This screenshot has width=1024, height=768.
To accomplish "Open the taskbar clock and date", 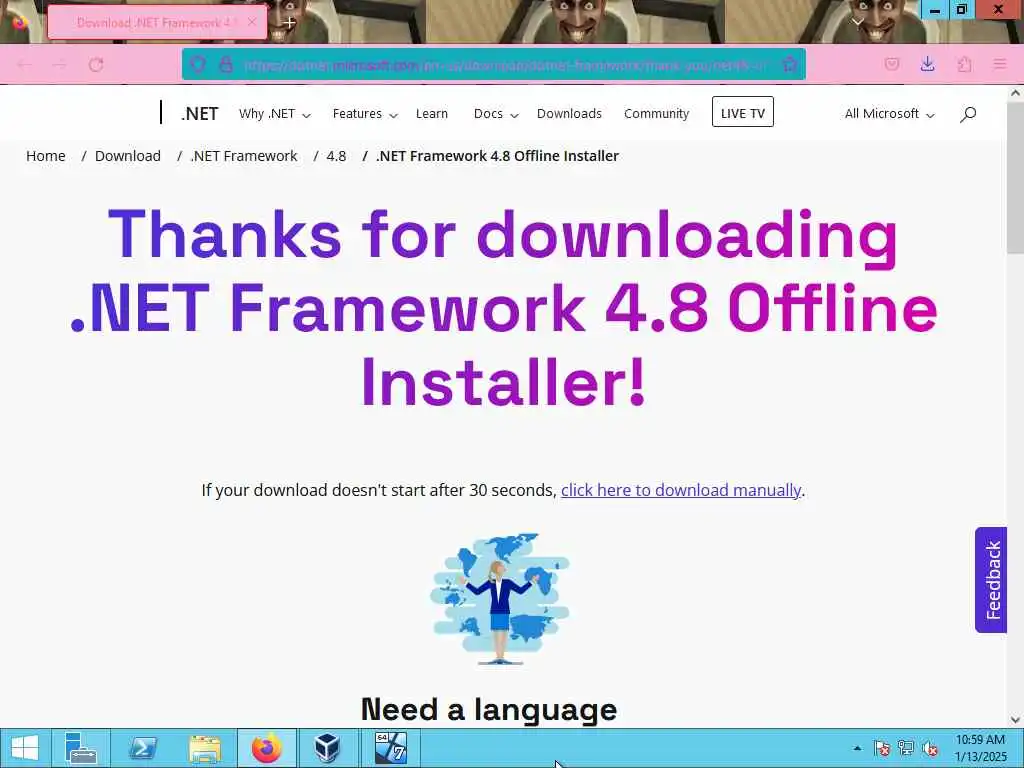I will pyautogui.click(x=980, y=748).
